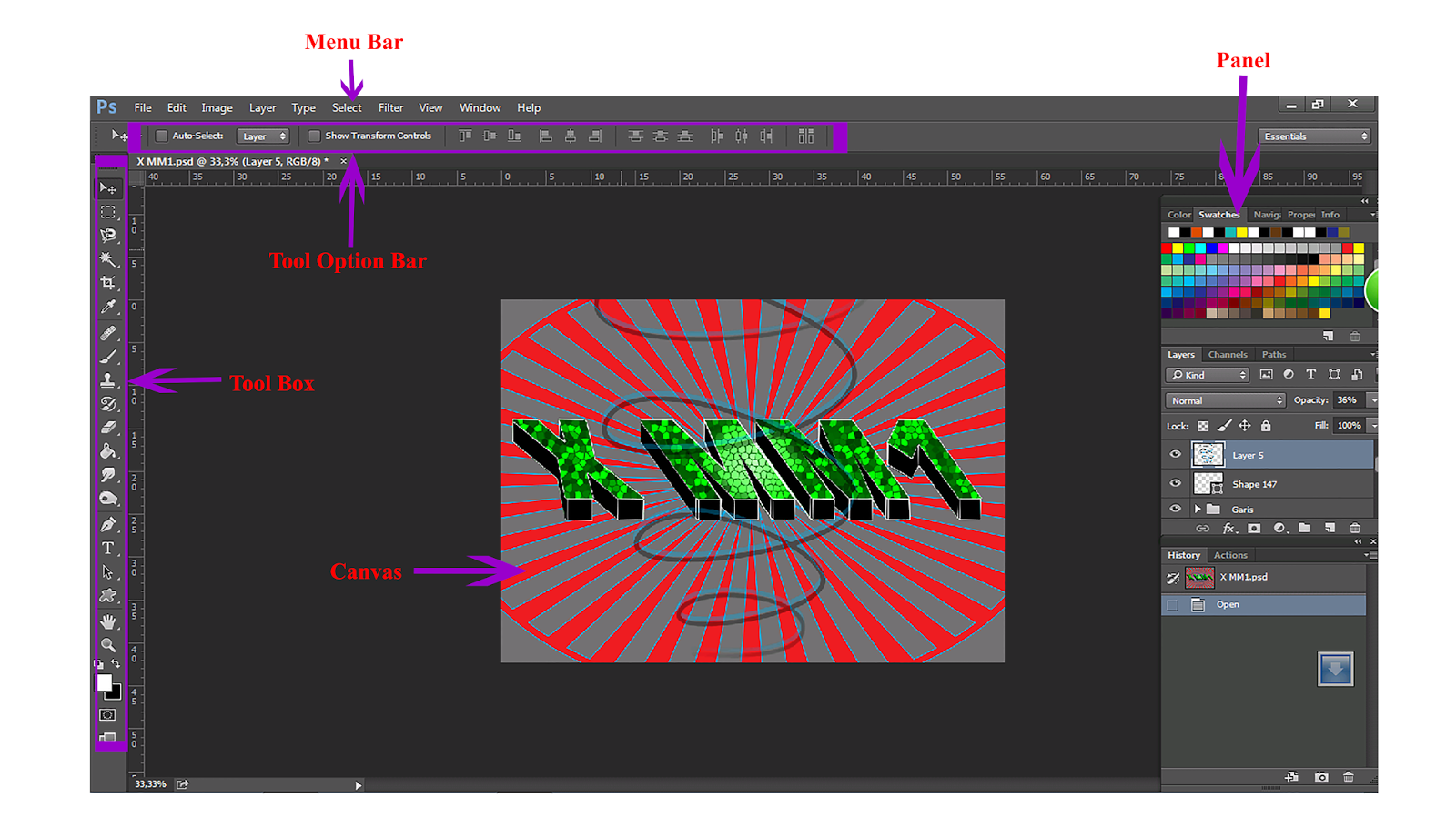Viewport: 1456px width, 818px height.
Task: Create new group folder in Layers panel
Action: [x=1305, y=528]
